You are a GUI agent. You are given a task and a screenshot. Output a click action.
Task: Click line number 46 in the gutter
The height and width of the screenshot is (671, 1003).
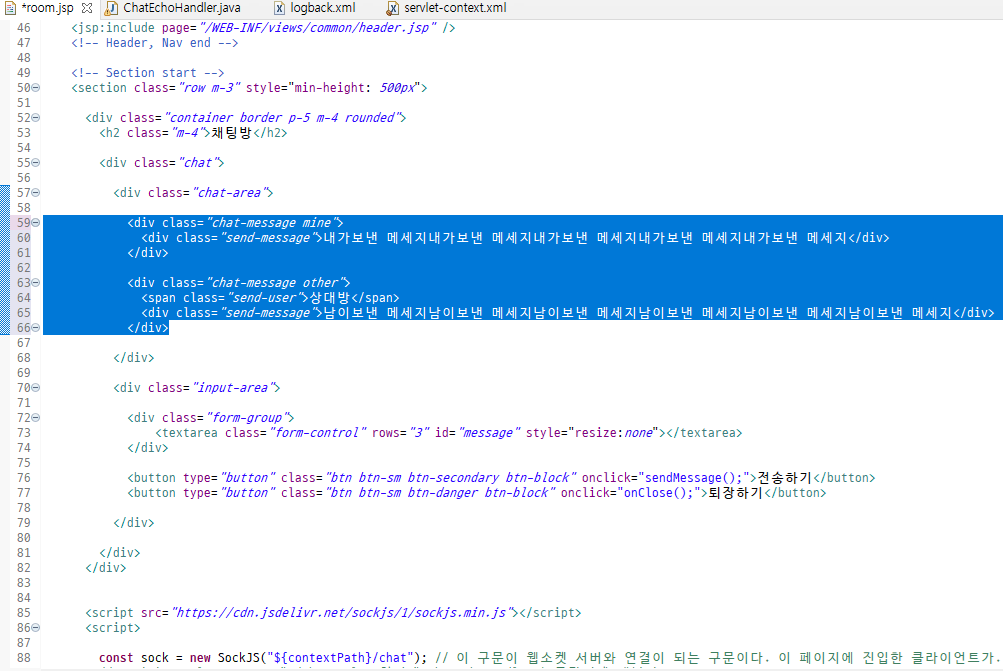(x=24, y=28)
